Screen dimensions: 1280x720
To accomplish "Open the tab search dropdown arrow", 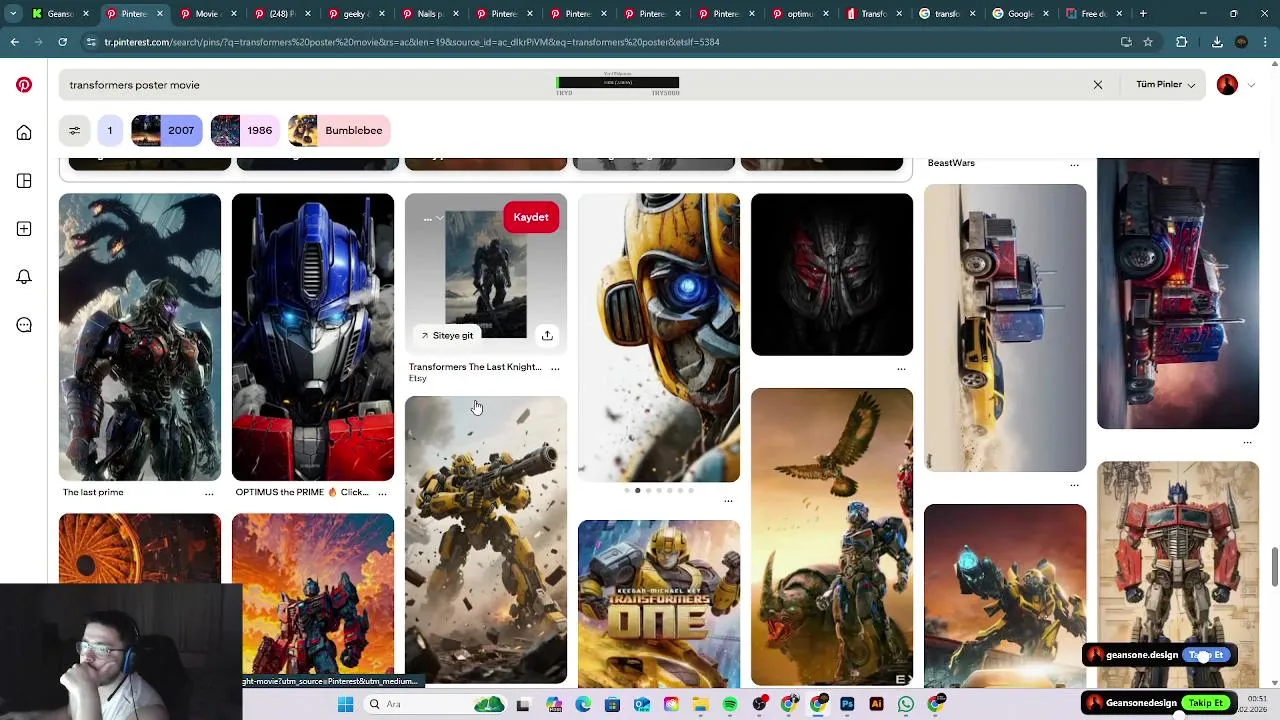I will tap(13, 14).
